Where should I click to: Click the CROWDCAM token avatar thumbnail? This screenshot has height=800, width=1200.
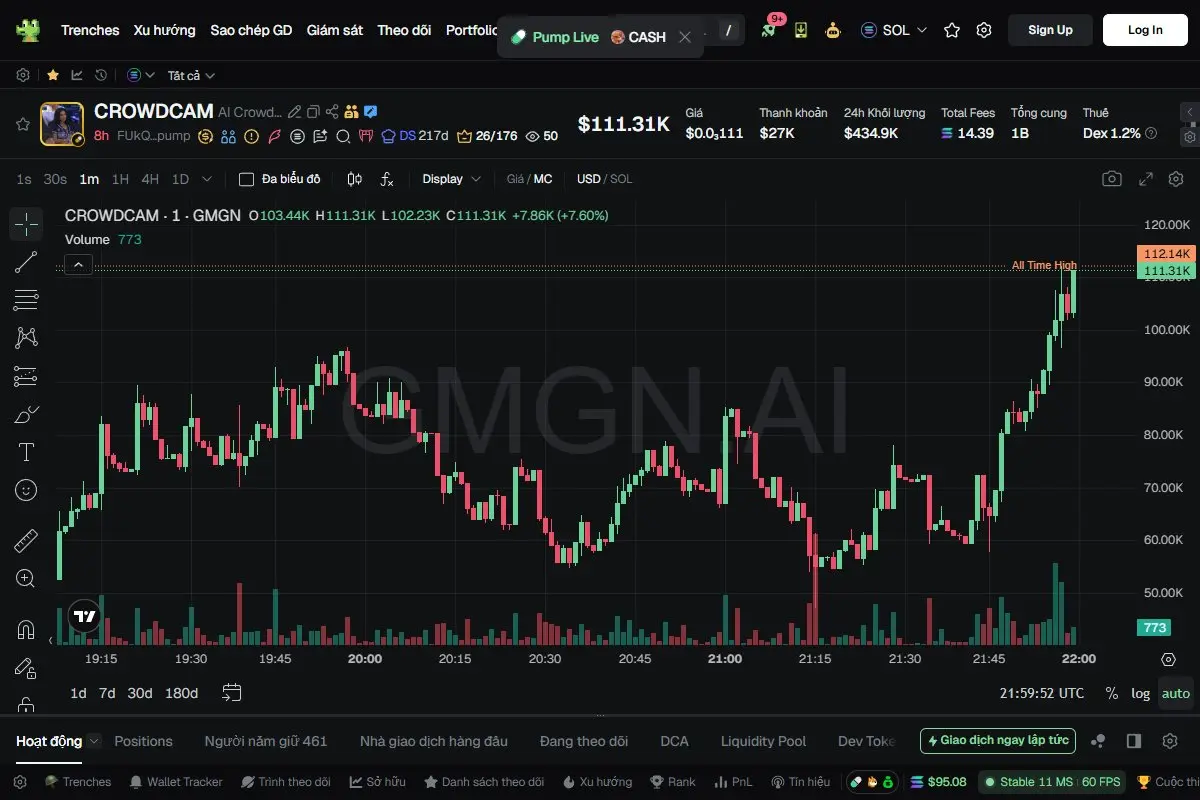pyautogui.click(x=62, y=124)
